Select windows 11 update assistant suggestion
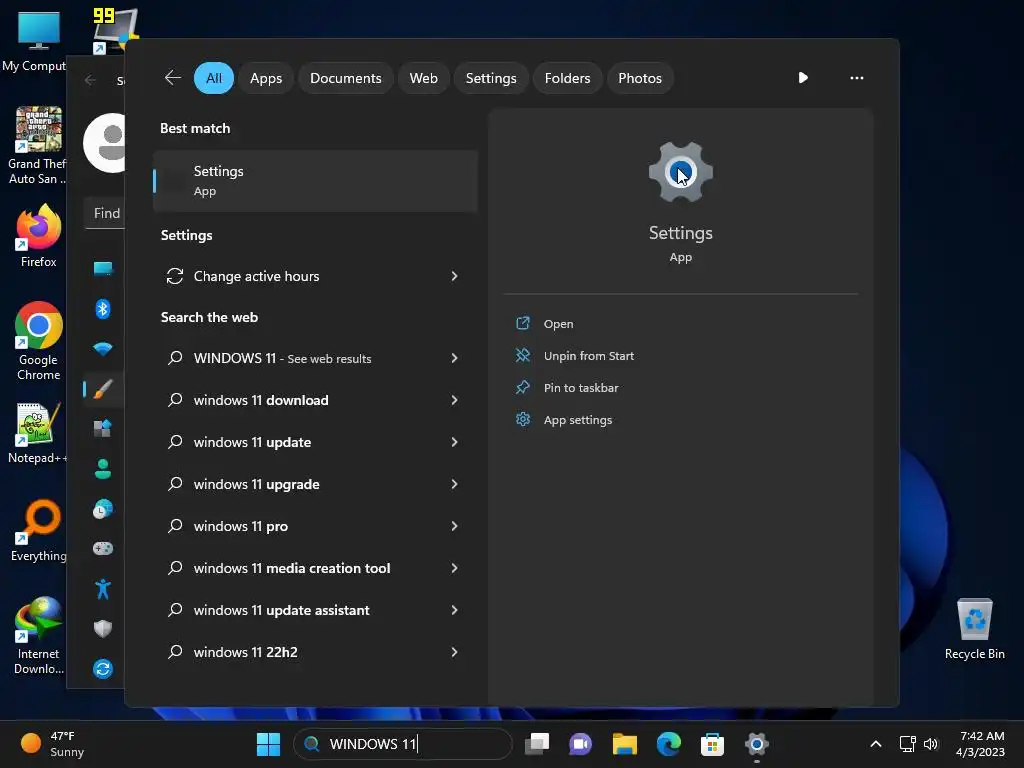This screenshot has height=768, width=1024. coord(315,610)
